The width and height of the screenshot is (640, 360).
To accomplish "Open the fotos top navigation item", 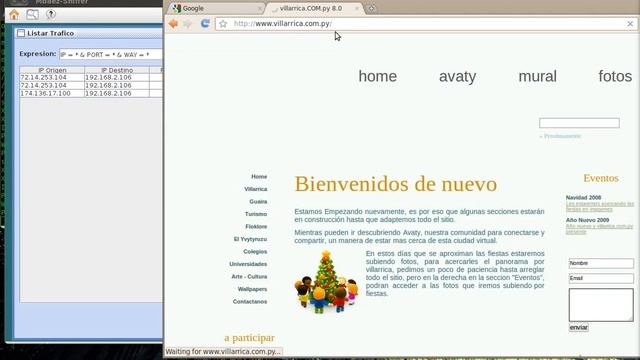I will [615, 76].
